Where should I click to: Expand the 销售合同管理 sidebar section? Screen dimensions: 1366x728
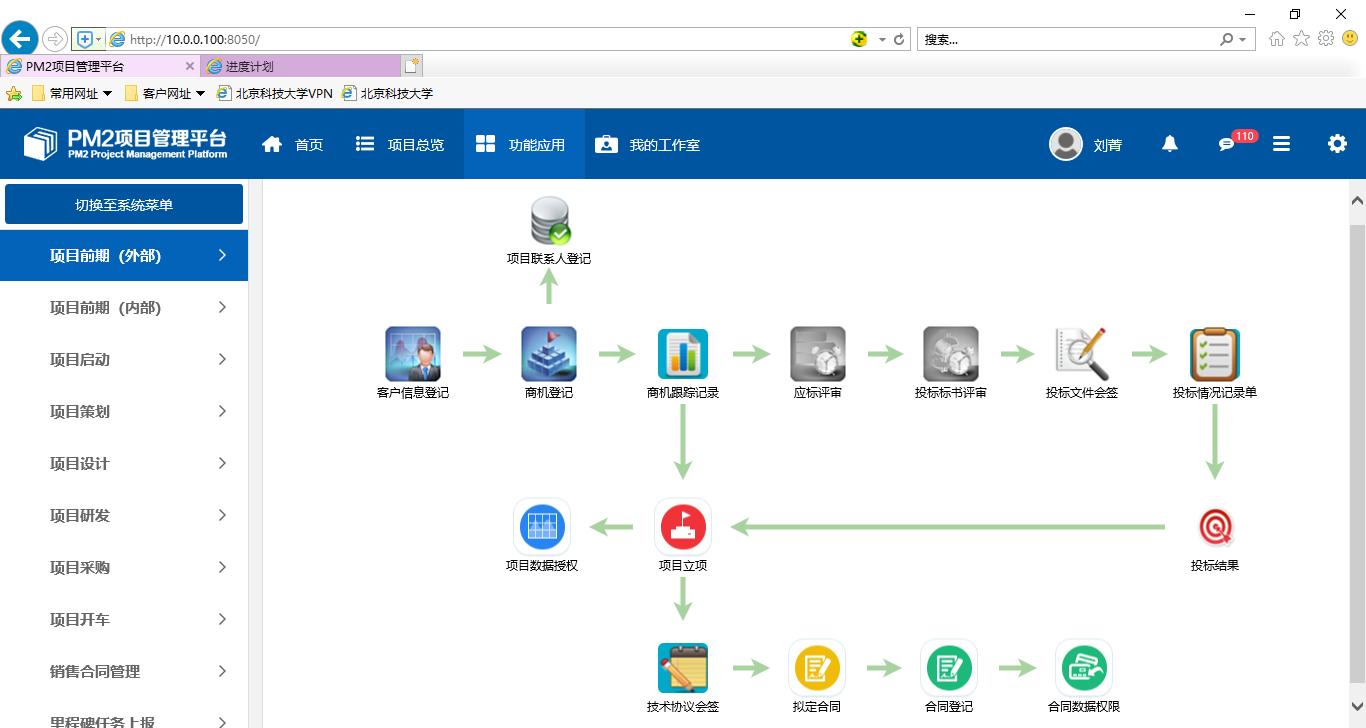[124, 672]
